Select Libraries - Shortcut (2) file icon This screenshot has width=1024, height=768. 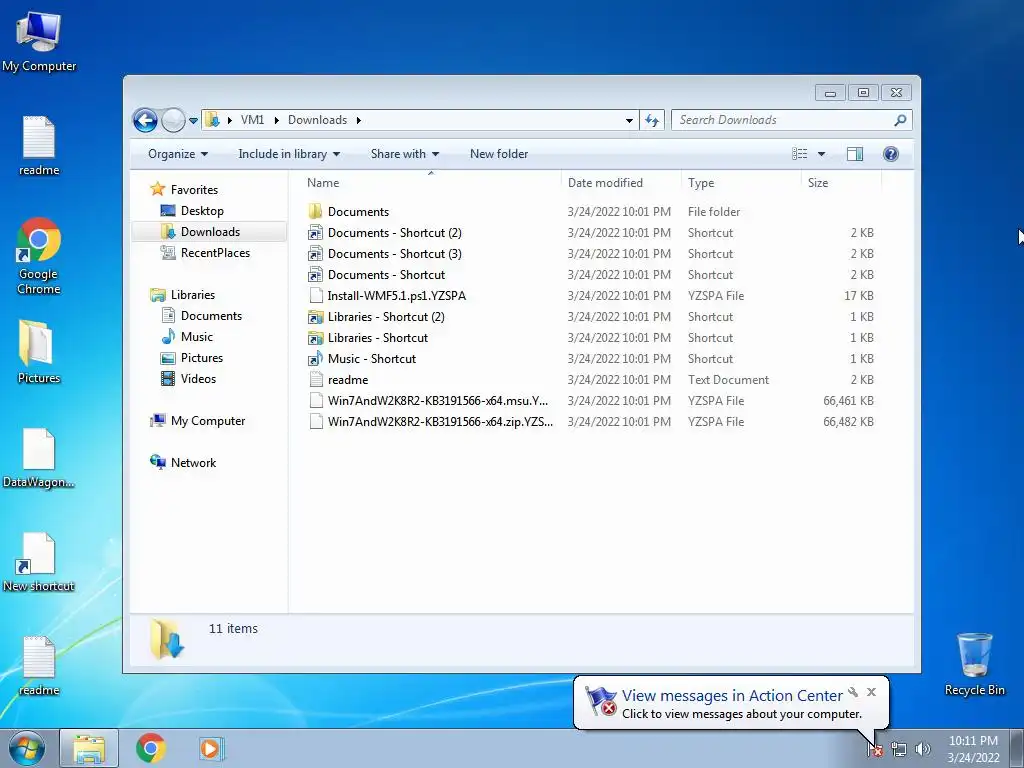tap(315, 317)
